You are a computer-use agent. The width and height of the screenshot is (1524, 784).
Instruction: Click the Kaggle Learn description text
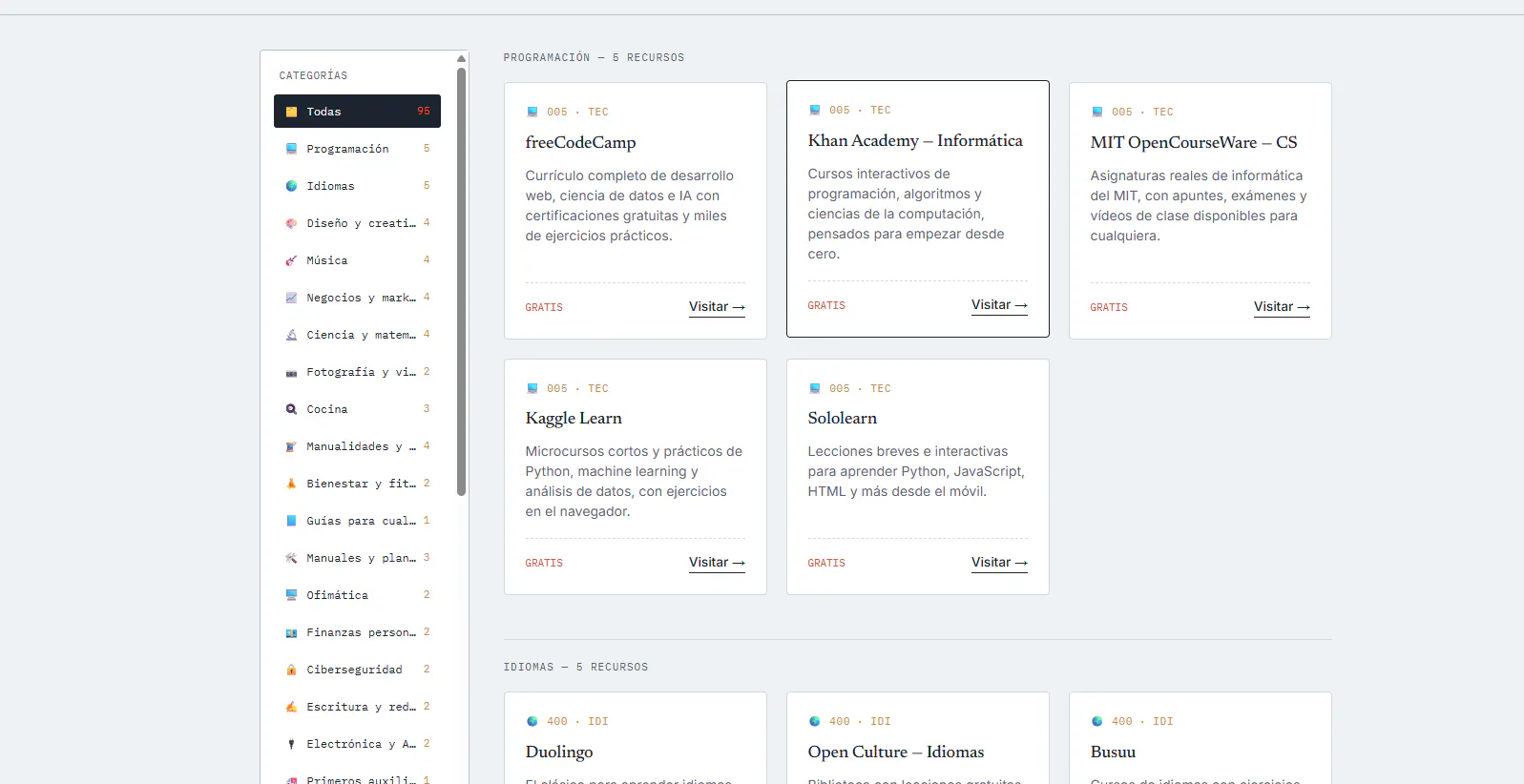(634, 482)
